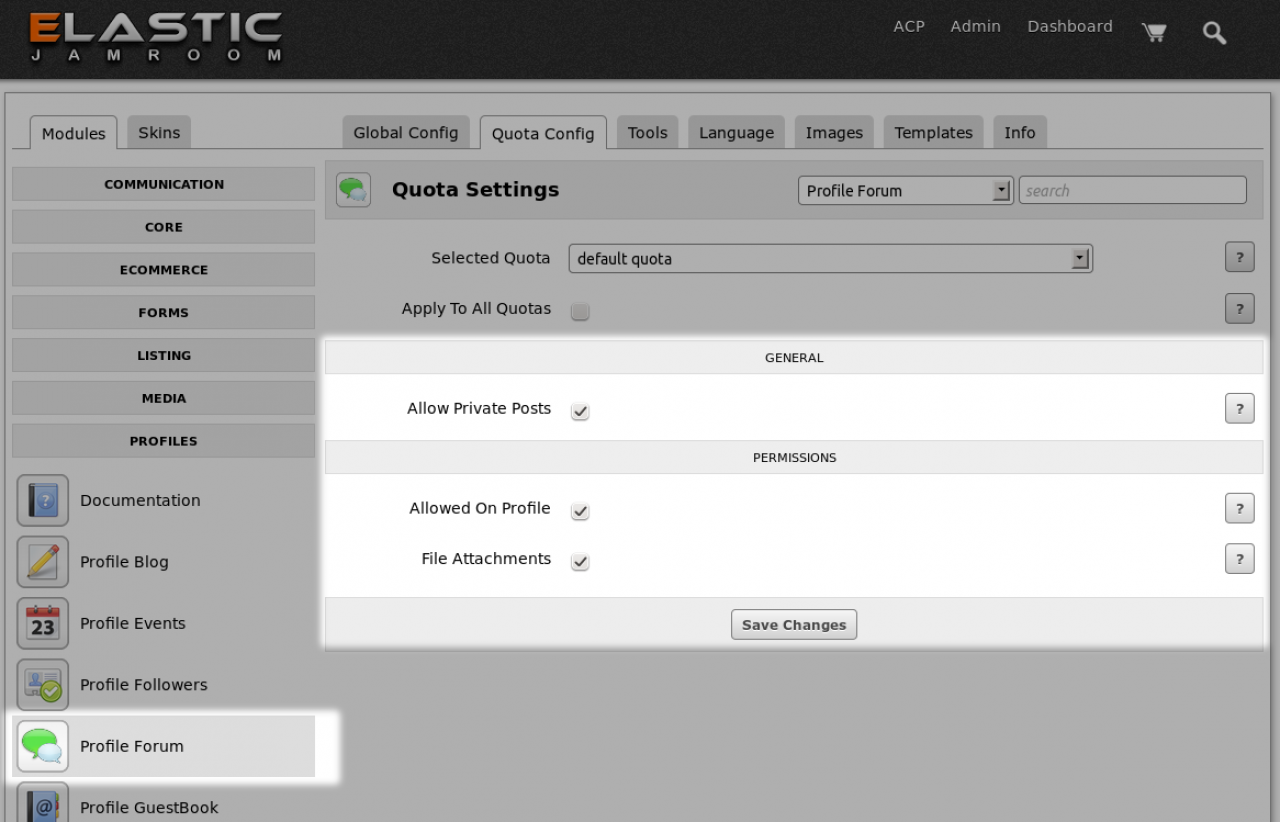Select Profile Forum in the module list
1280x822 pixels.
point(132,746)
